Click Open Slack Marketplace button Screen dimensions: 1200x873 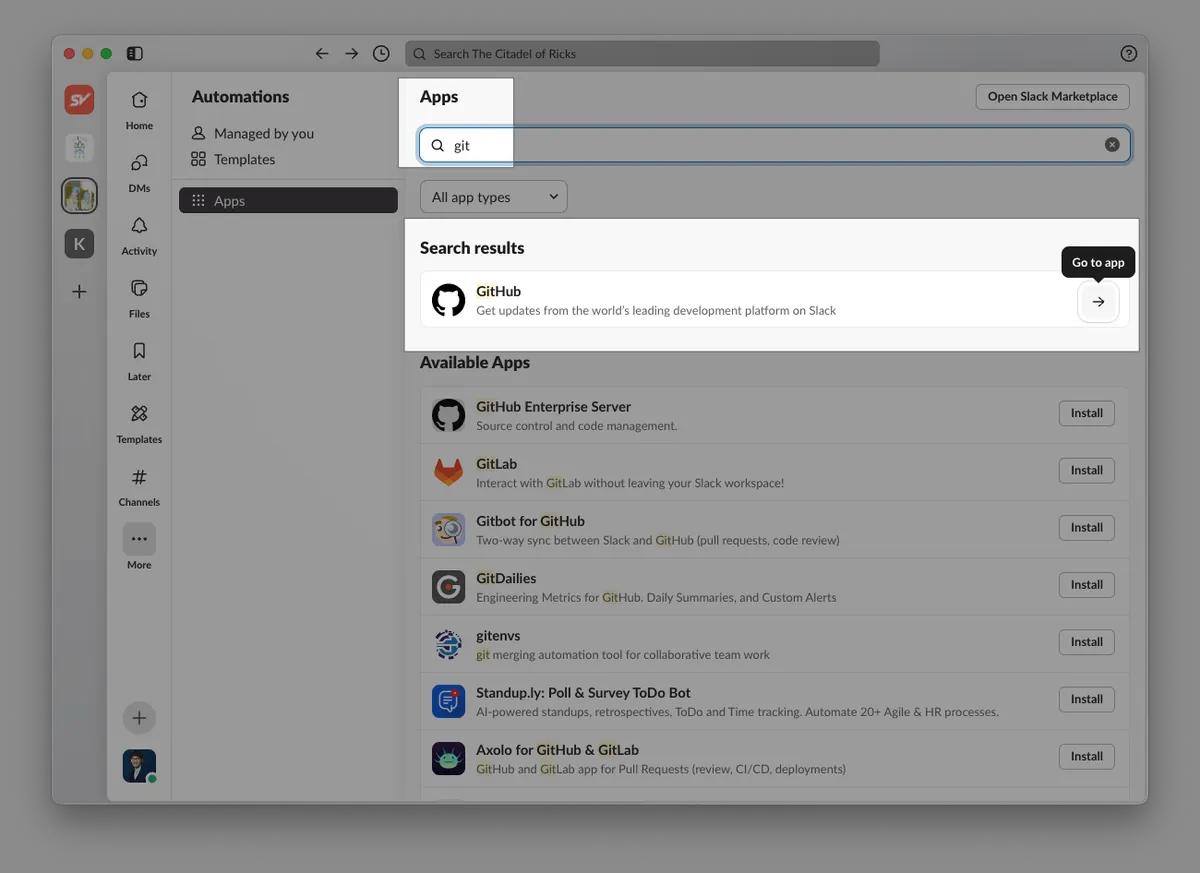1052,97
